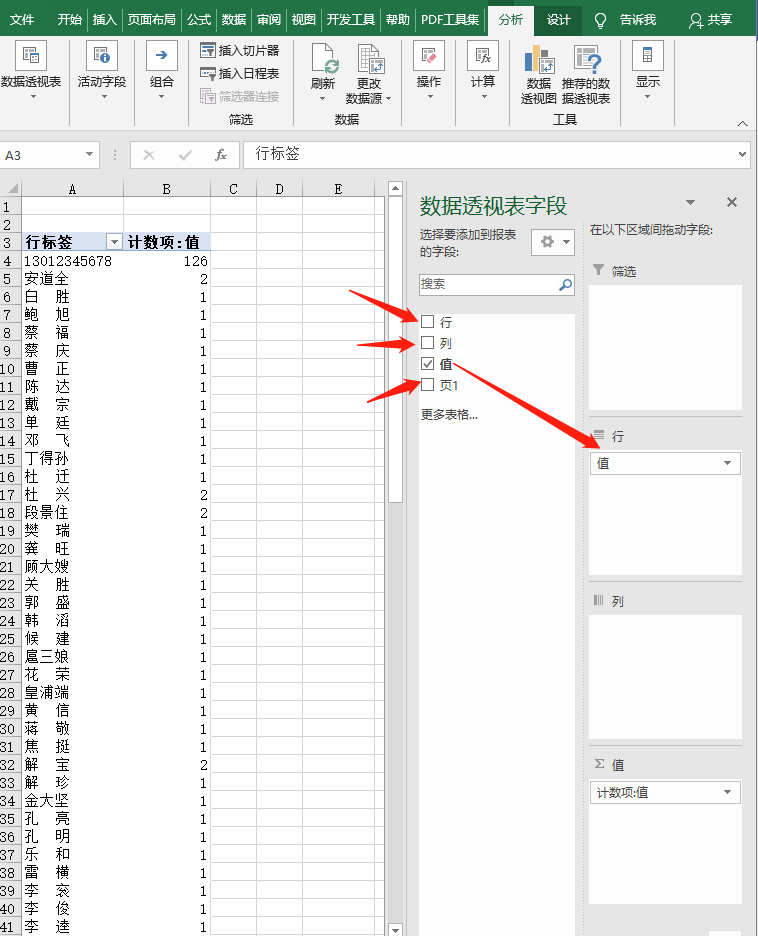
Task: Uncheck the 值 field checkbox
Action: [427, 363]
